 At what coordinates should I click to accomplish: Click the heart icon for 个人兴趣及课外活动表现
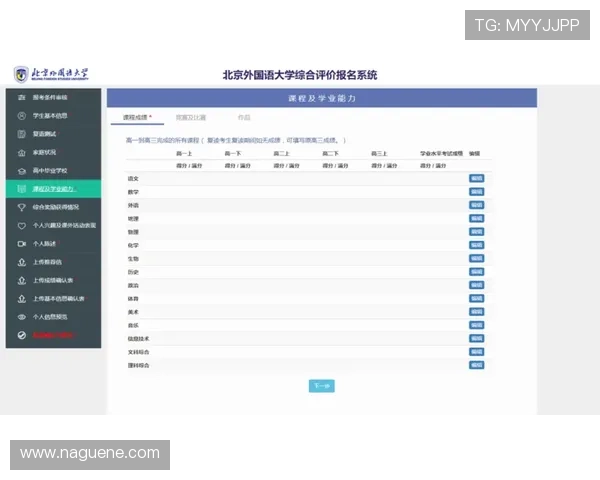click(x=21, y=226)
